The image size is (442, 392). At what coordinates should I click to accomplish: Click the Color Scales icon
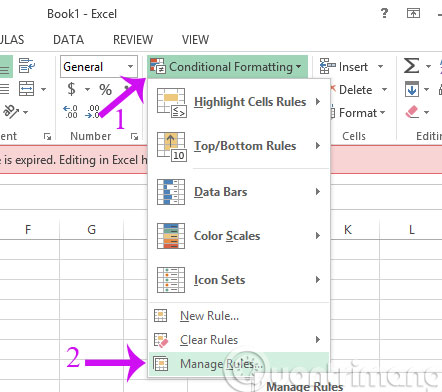coord(171,236)
